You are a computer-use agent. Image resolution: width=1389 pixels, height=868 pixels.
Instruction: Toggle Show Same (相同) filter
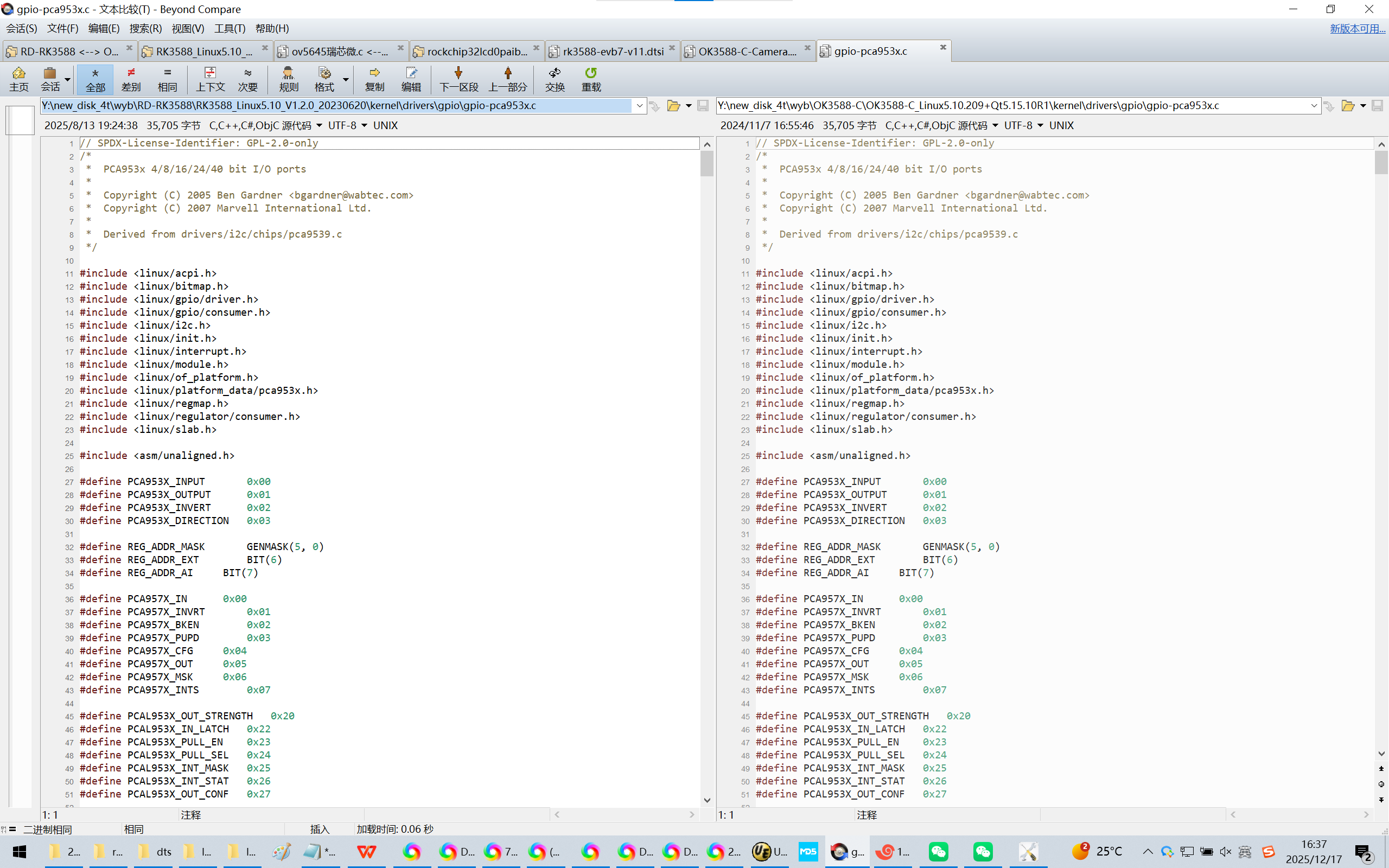pos(167,79)
